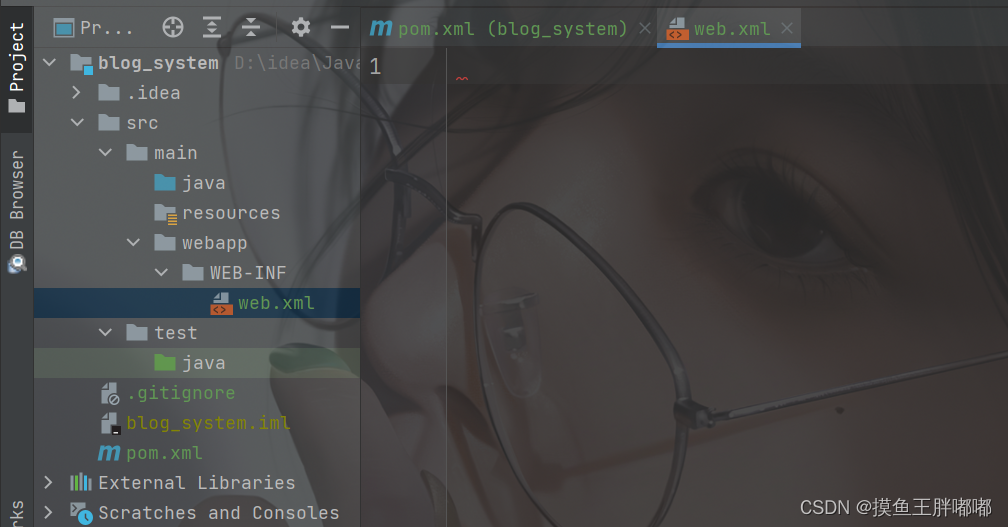Select the resources row in tree
The height and width of the screenshot is (527, 1008).
pos(197,213)
